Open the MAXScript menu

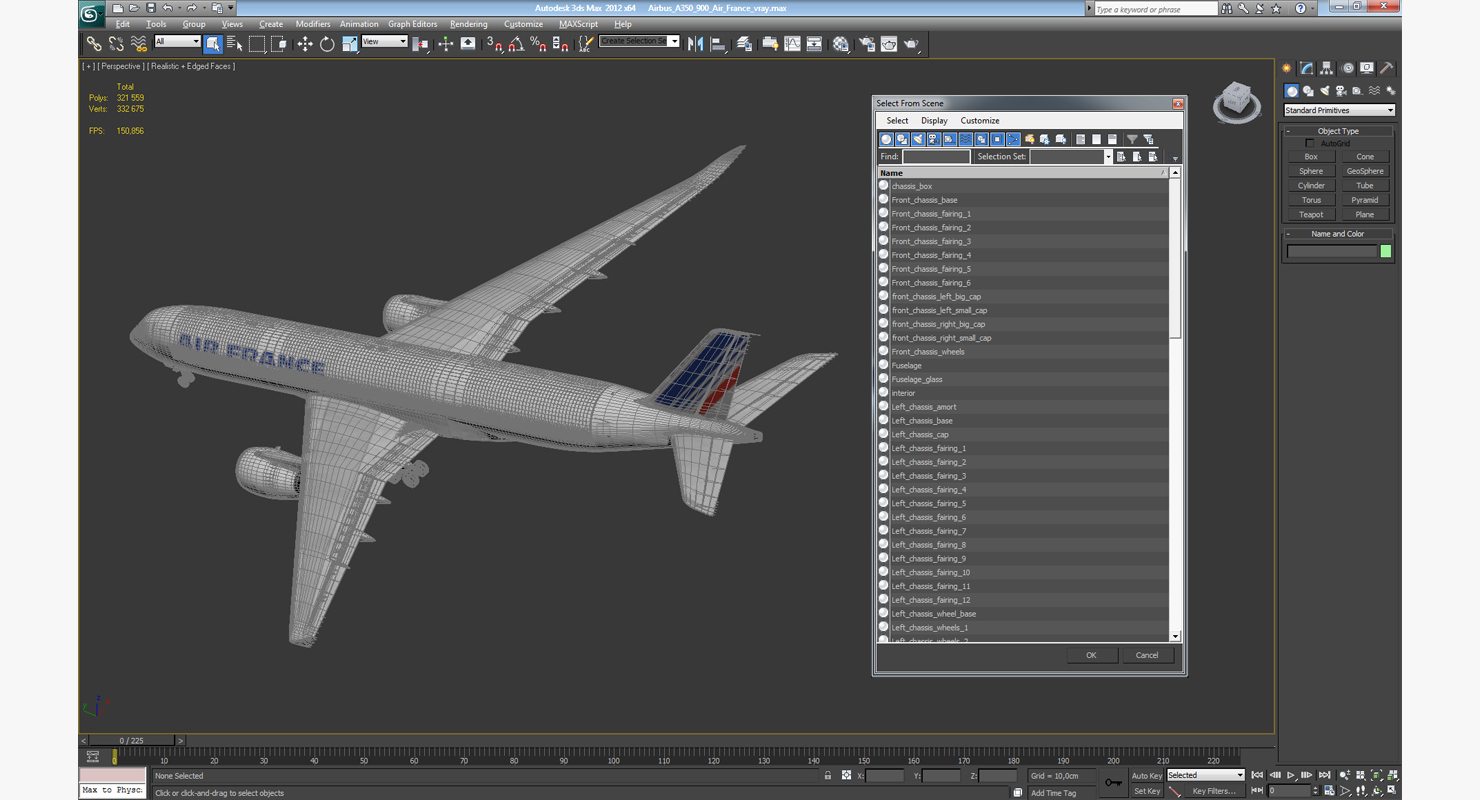(x=578, y=24)
